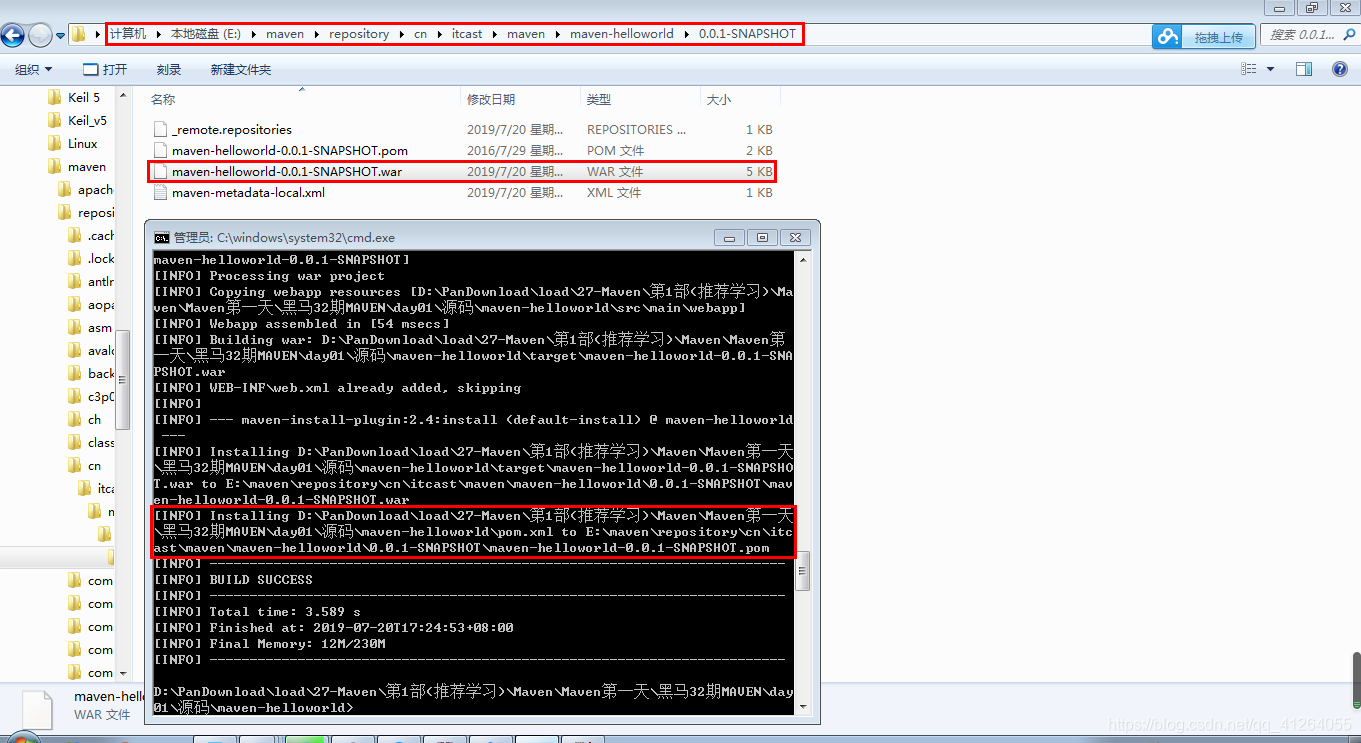Screen dimensions: 1361x743
Task: Sort files by 大小 column header
Action: point(719,100)
